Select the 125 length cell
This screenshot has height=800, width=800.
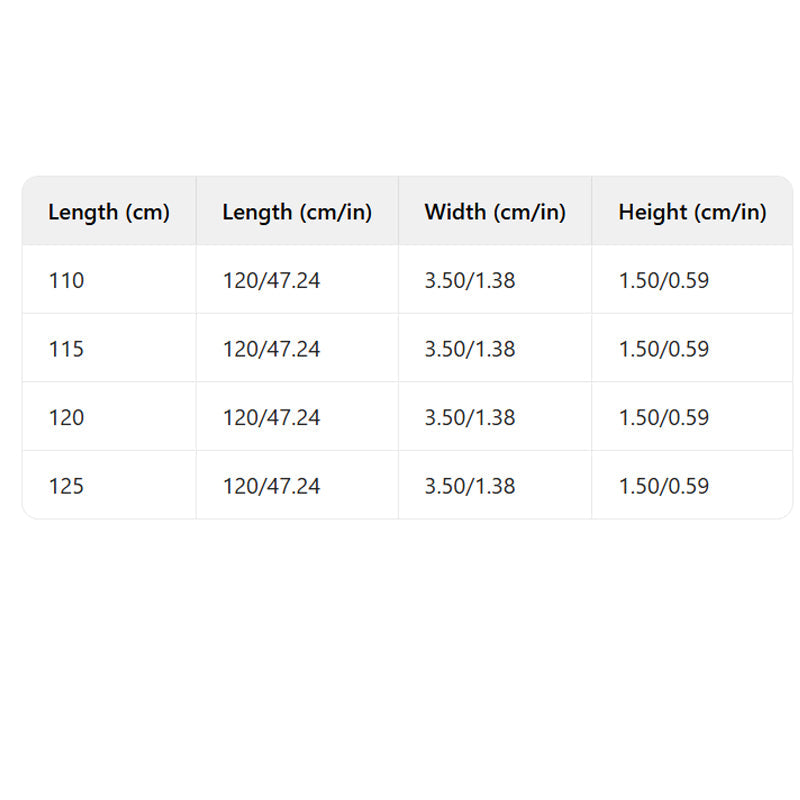point(67,486)
